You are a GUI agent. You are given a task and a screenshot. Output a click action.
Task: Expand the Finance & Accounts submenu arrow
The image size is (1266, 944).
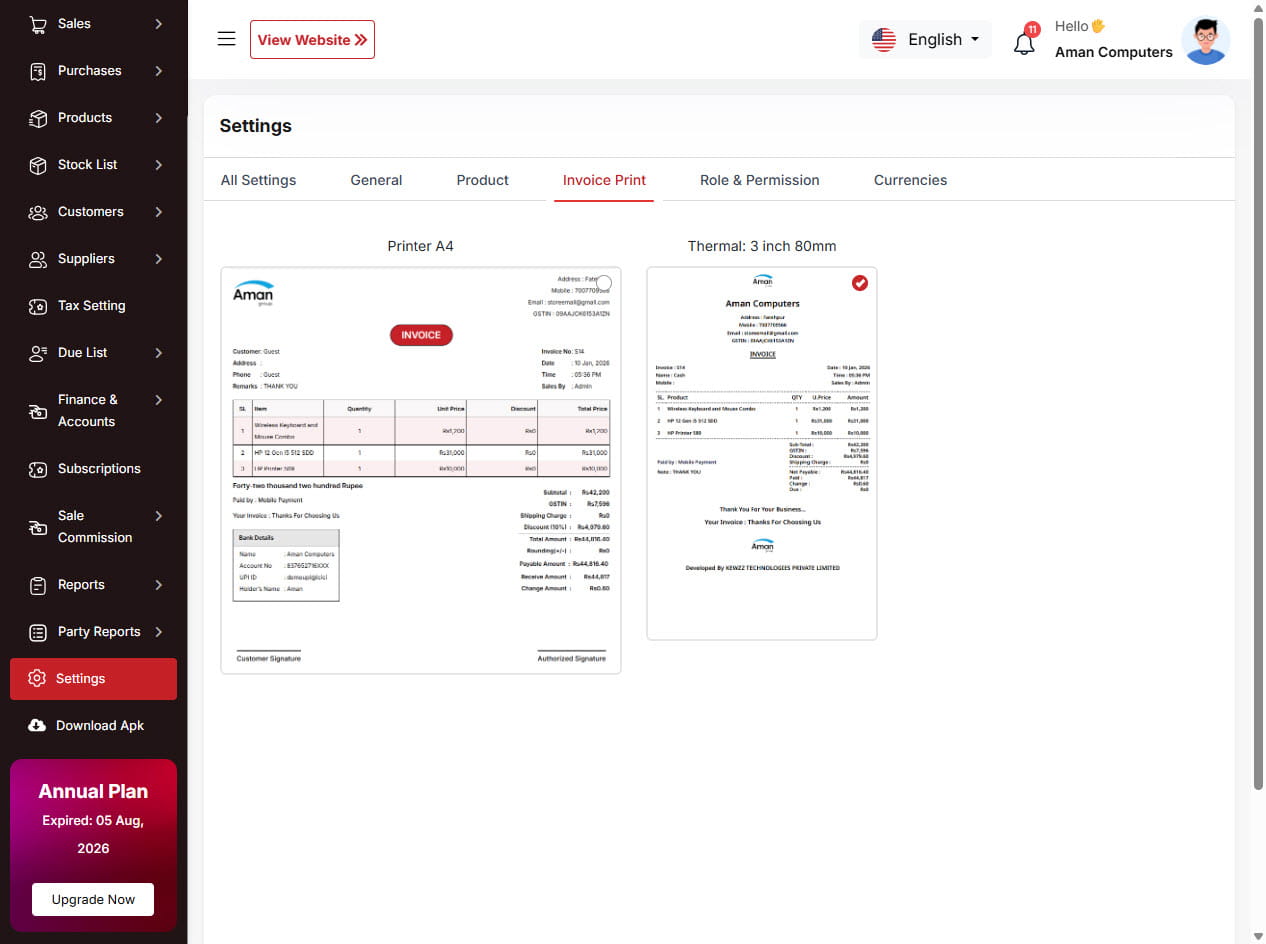point(158,400)
